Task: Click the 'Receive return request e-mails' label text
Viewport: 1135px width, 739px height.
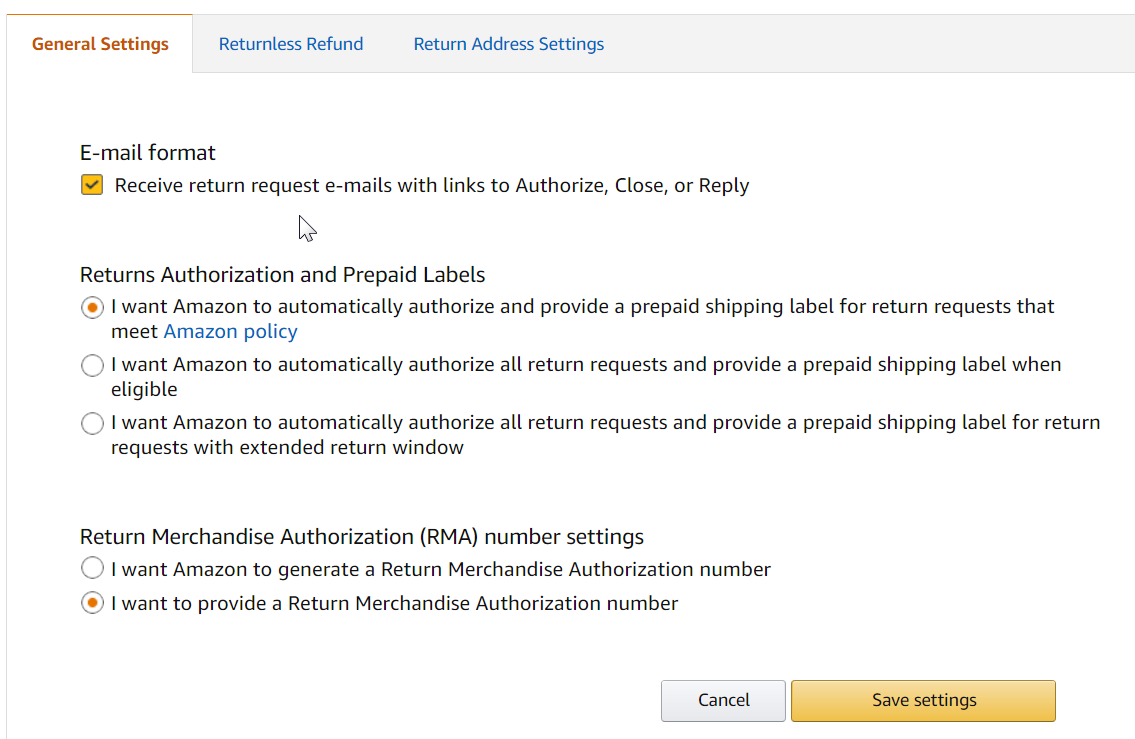Action: coord(431,185)
